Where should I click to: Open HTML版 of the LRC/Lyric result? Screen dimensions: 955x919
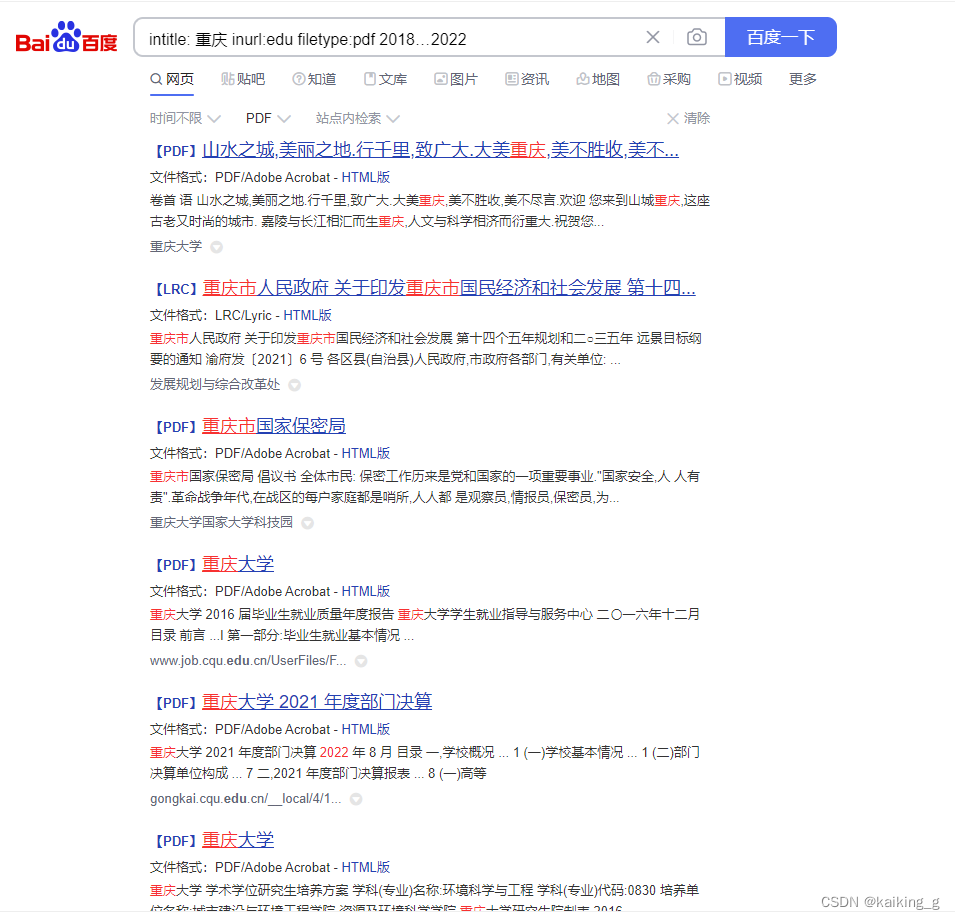[308, 315]
